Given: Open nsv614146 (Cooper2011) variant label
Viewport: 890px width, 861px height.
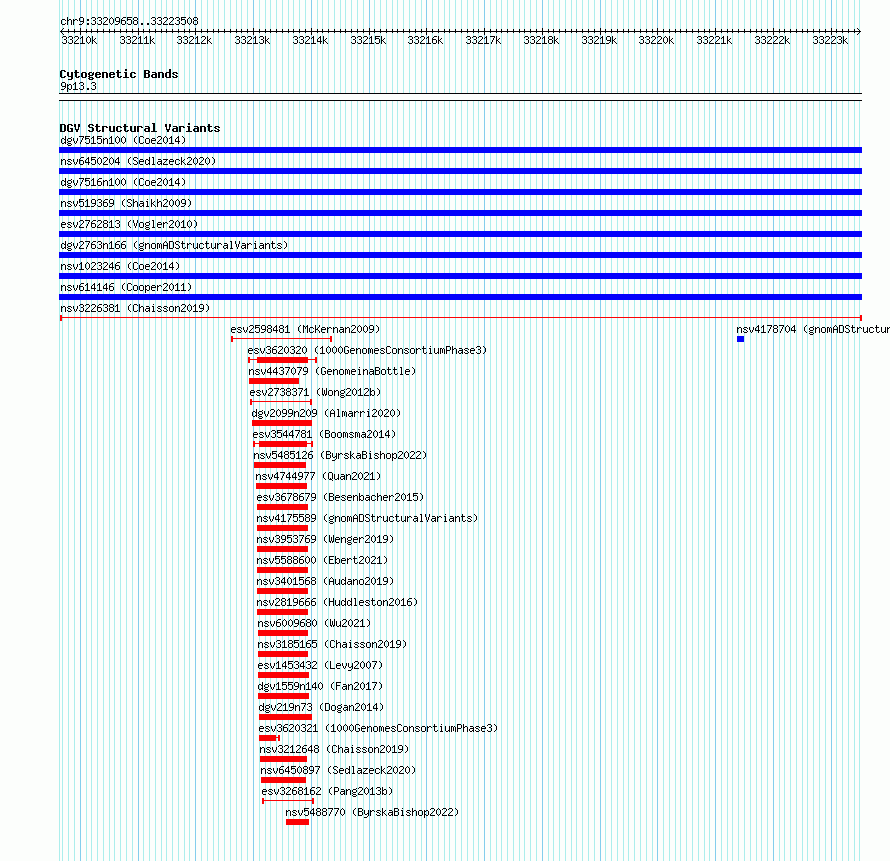Looking at the screenshot, I should click(x=126, y=287).
